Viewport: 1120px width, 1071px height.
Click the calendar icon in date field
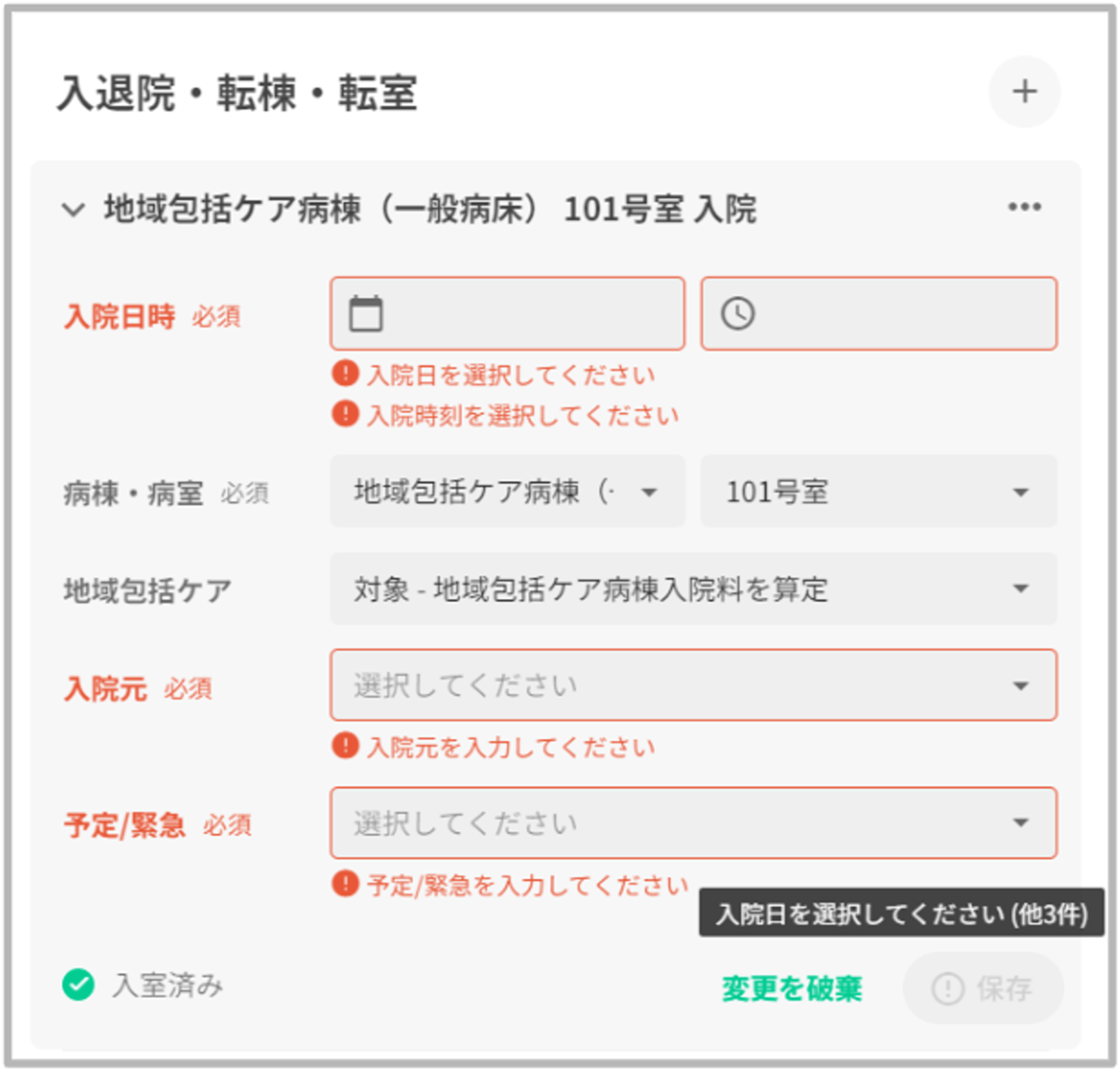[365, 314]
